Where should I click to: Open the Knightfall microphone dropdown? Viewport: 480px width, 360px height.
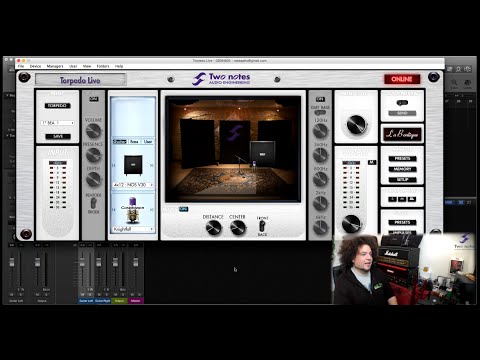click(133, 229)
